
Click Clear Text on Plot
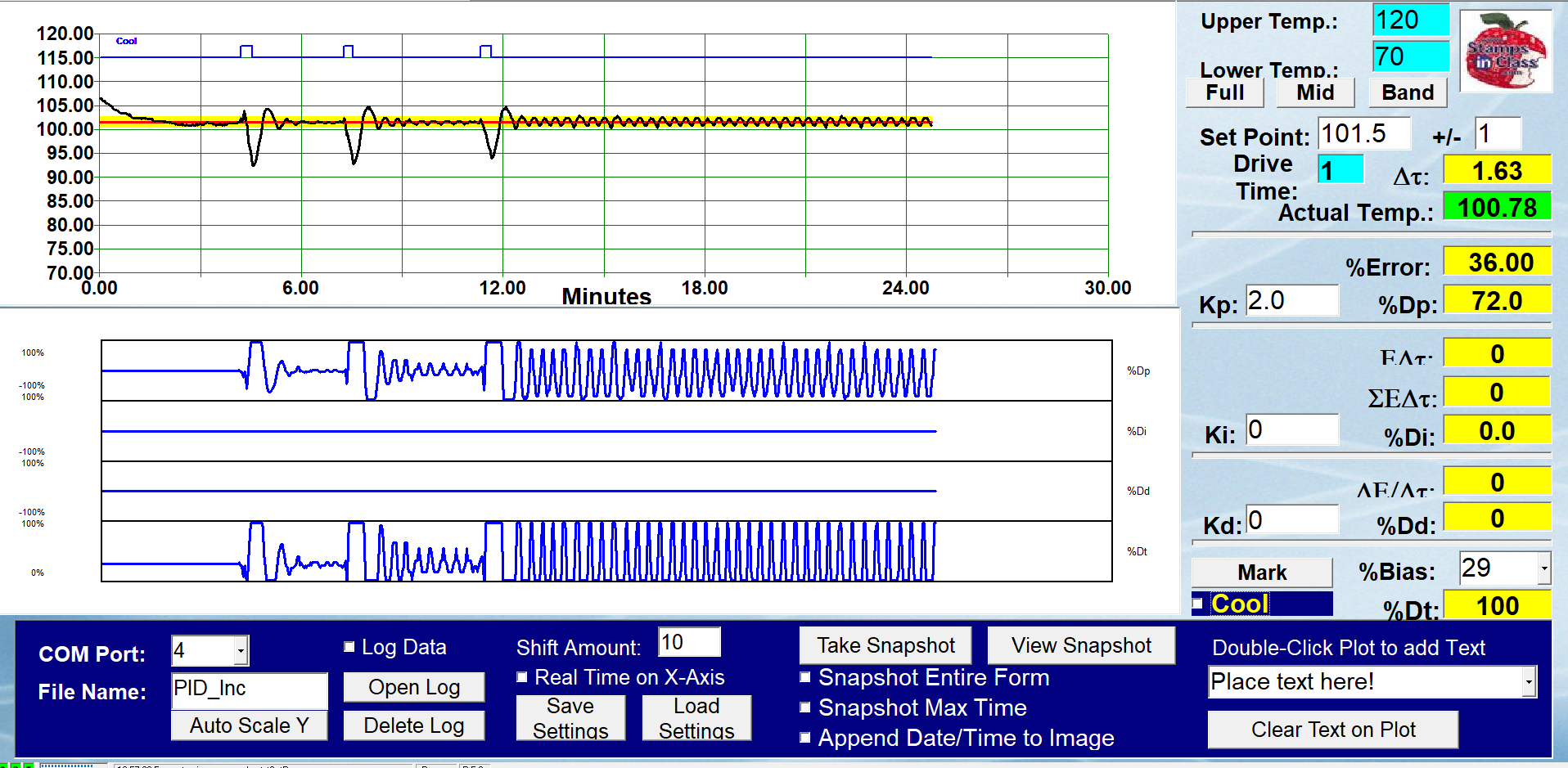(x=1333, y=730)
